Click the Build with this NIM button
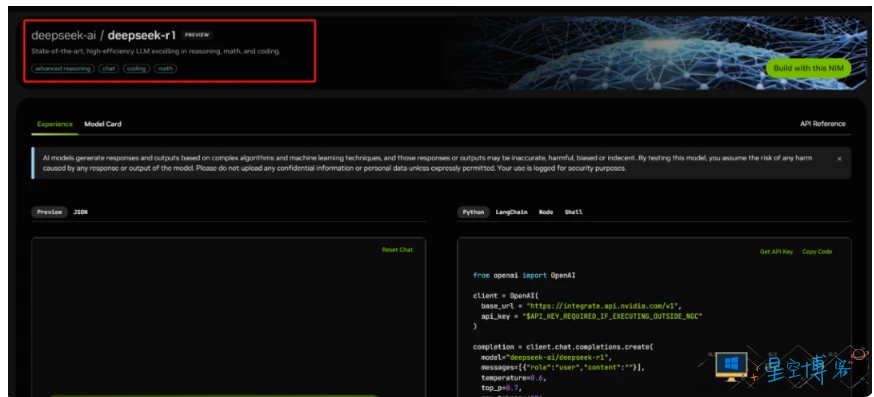This screenshot has width=874, height=397. pyautogui.click(x=808, y=69)
